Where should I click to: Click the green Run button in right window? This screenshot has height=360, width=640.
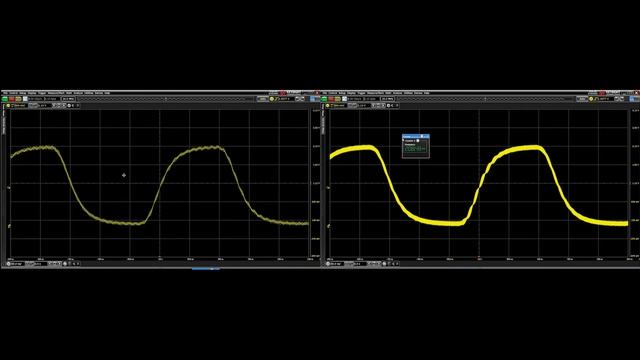pyautogui.click(x=324, y=99)
